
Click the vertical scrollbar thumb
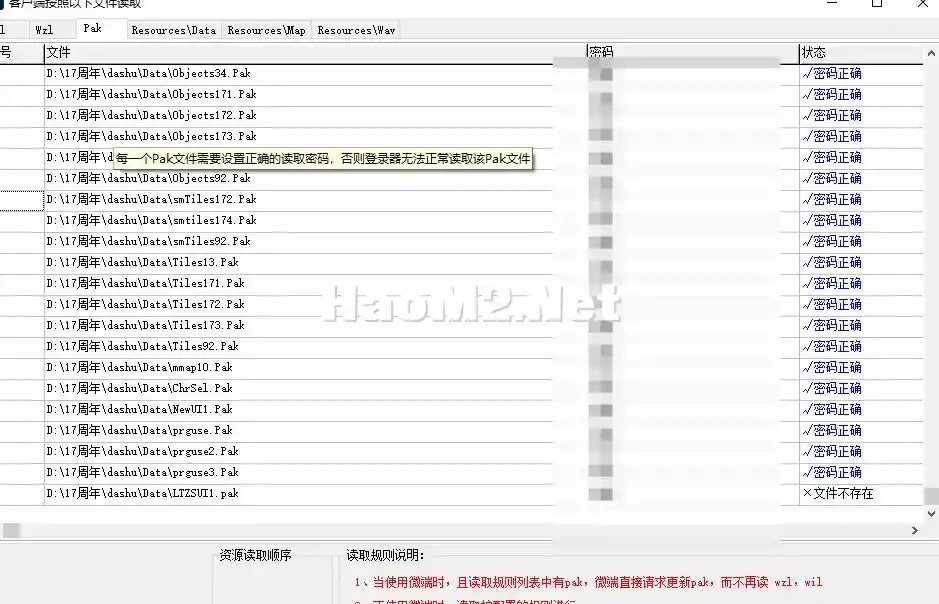coord(931,496)
